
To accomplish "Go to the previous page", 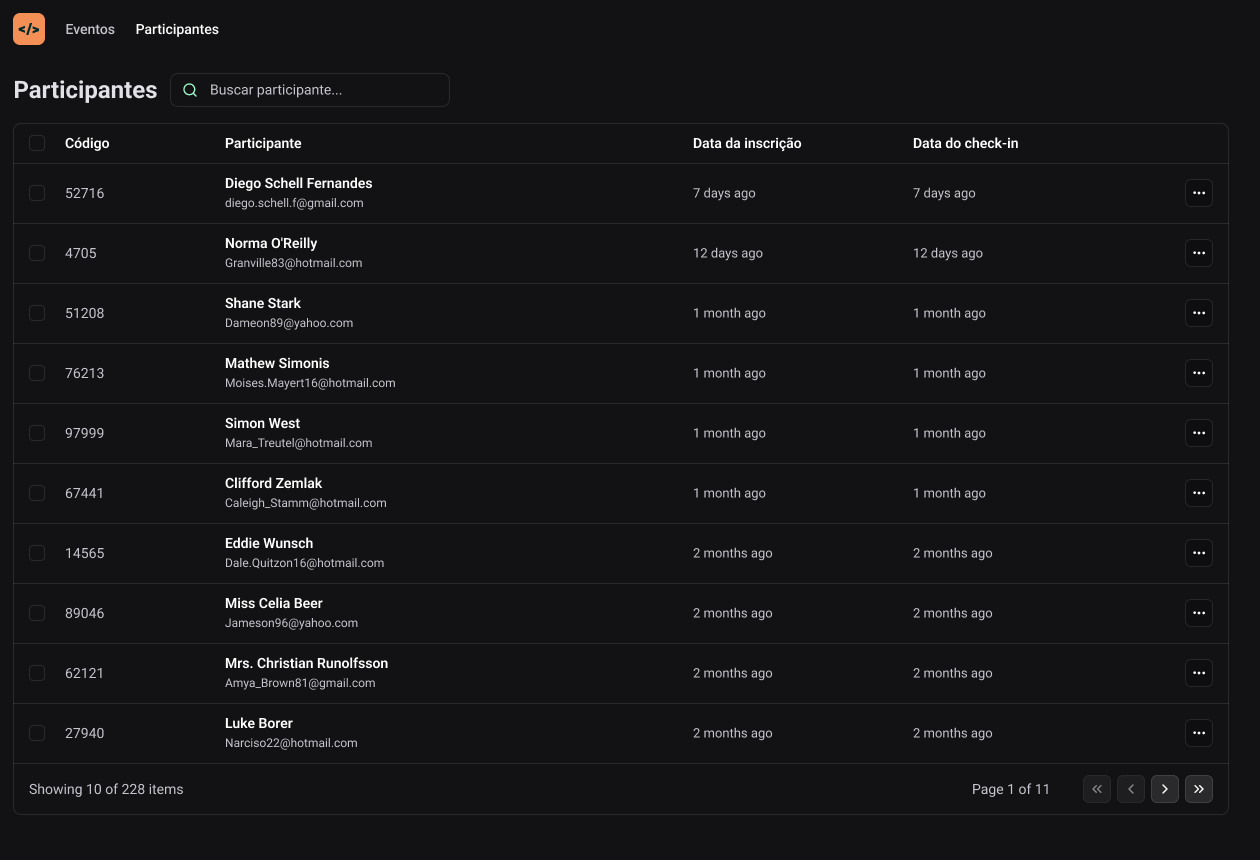I will (x=1131, y=789).
